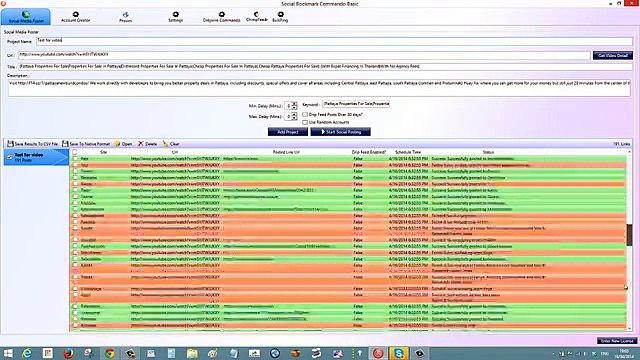Viewport: 640px width, 360px height.
Task: Open File Explorer folder icon on taskbar
Action: tap(192, 353)
